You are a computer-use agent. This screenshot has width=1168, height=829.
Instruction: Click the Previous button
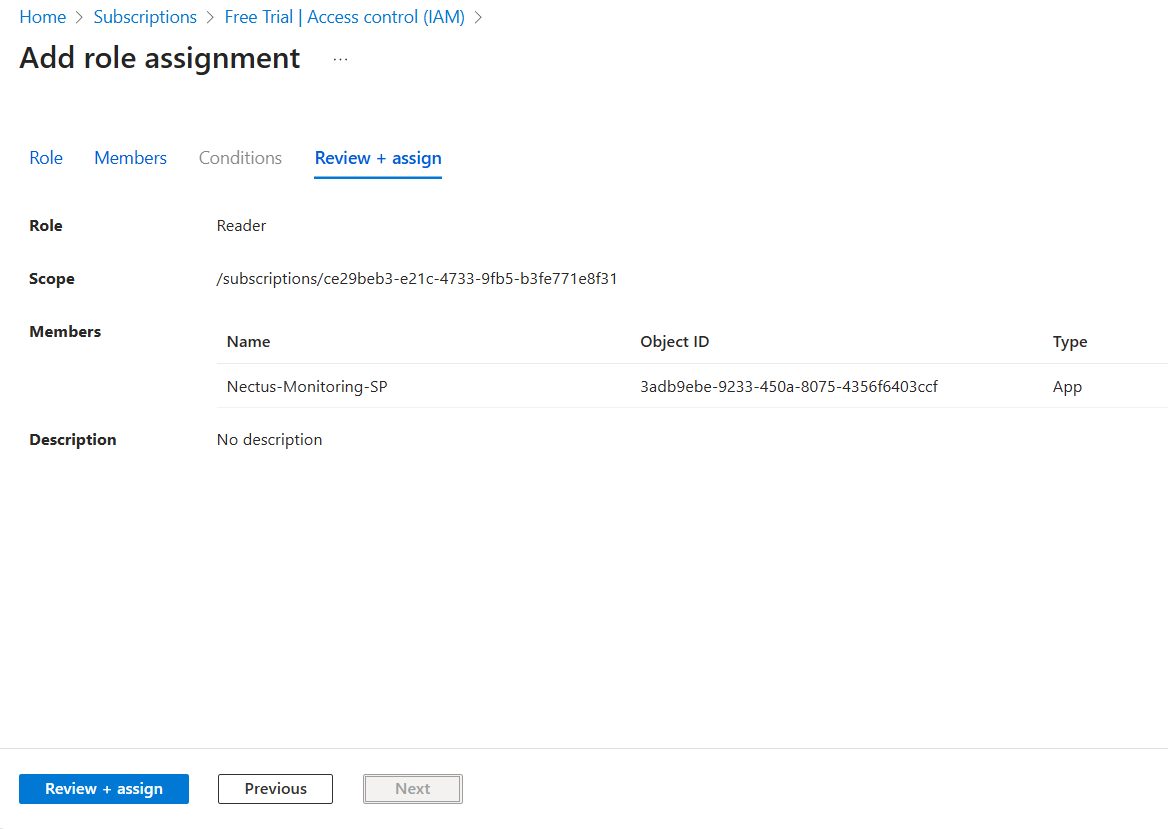coord(275,789)
